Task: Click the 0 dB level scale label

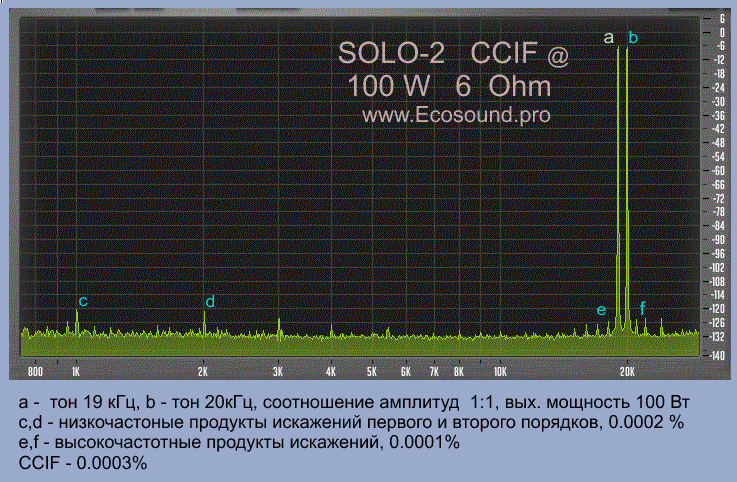Action: [x=722, y=32]
